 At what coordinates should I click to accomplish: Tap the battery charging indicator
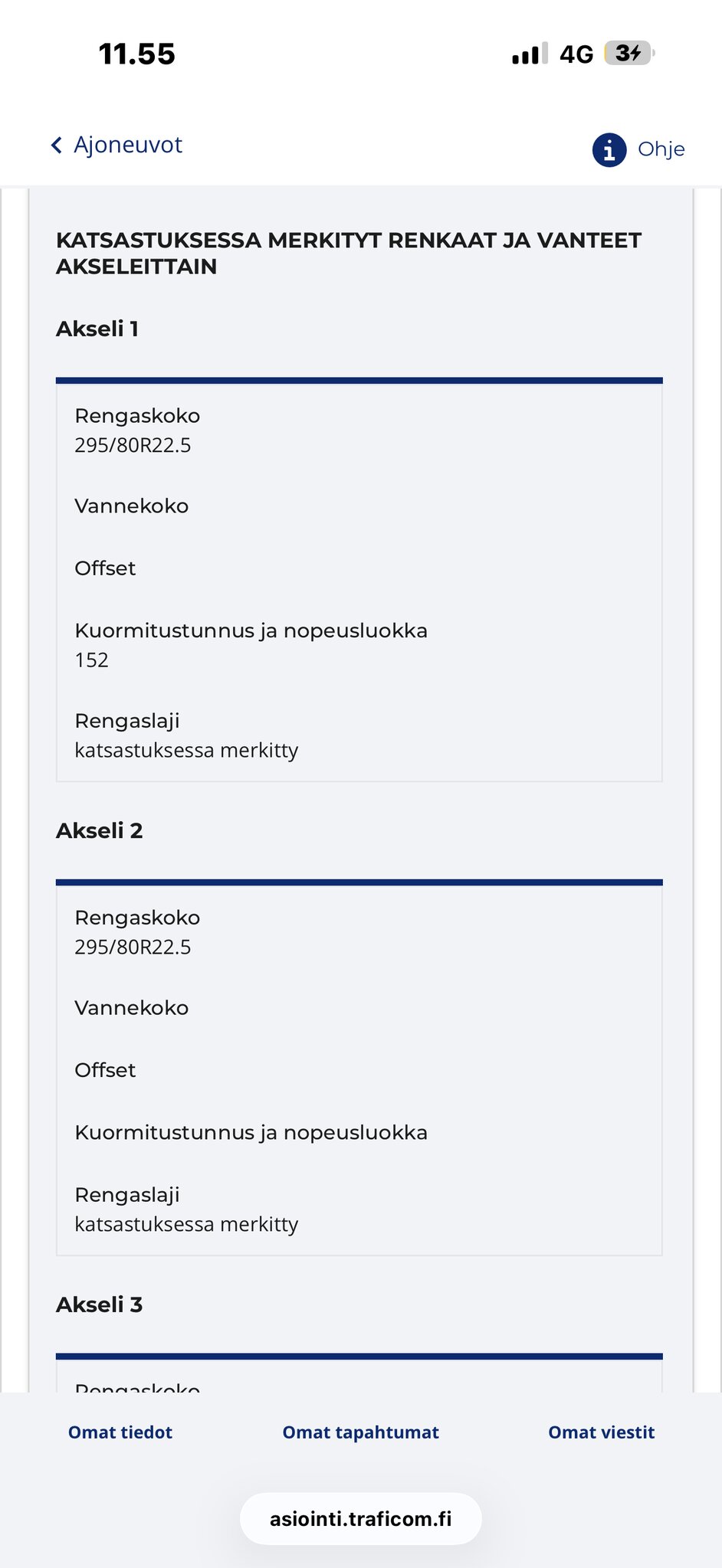click(x=628, y=53)
